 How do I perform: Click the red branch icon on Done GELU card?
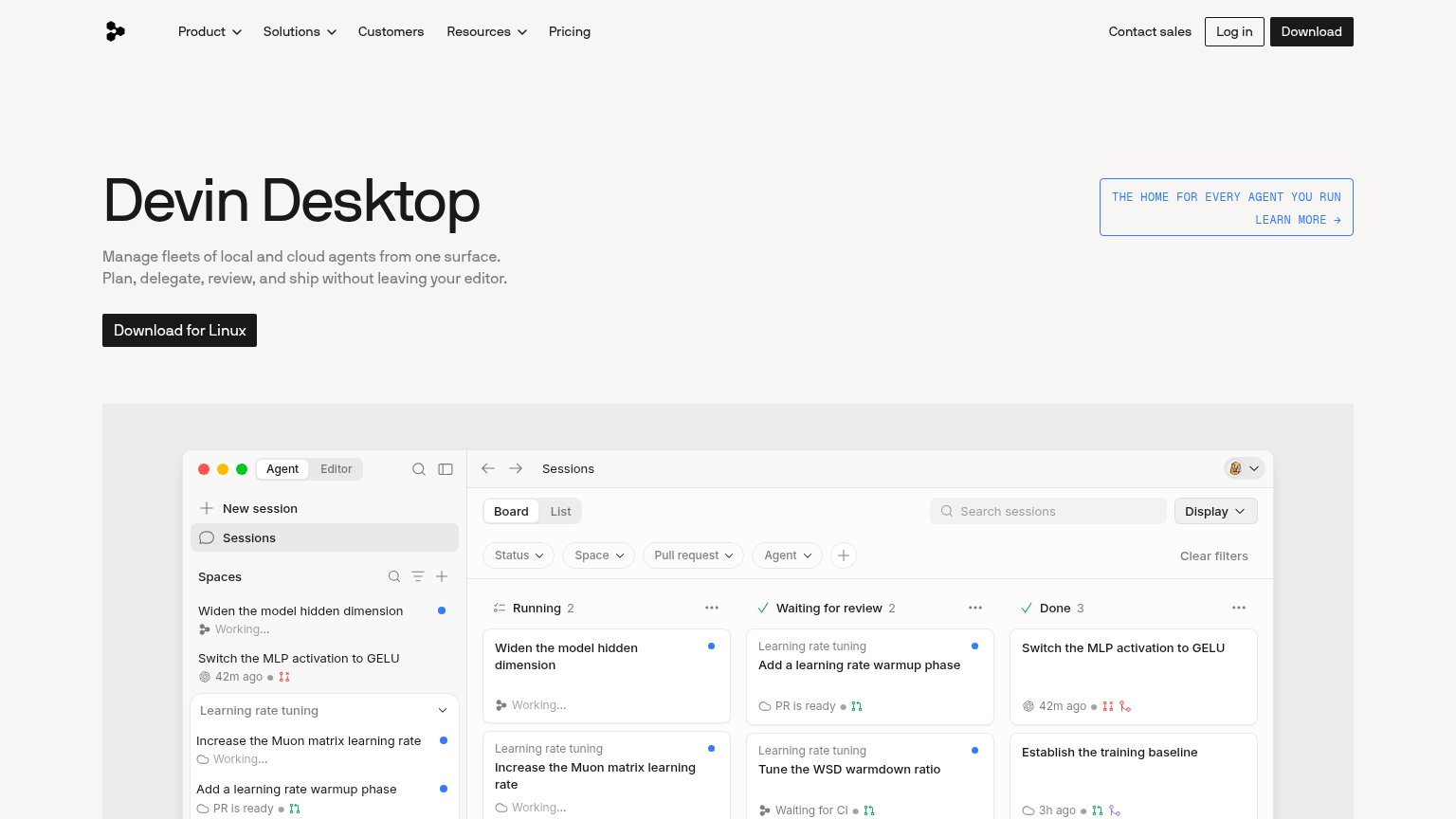[1125, 706]
